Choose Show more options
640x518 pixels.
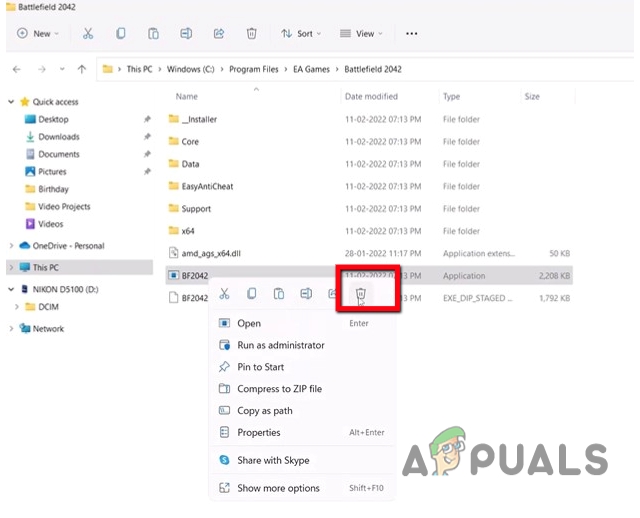point(302,488)
